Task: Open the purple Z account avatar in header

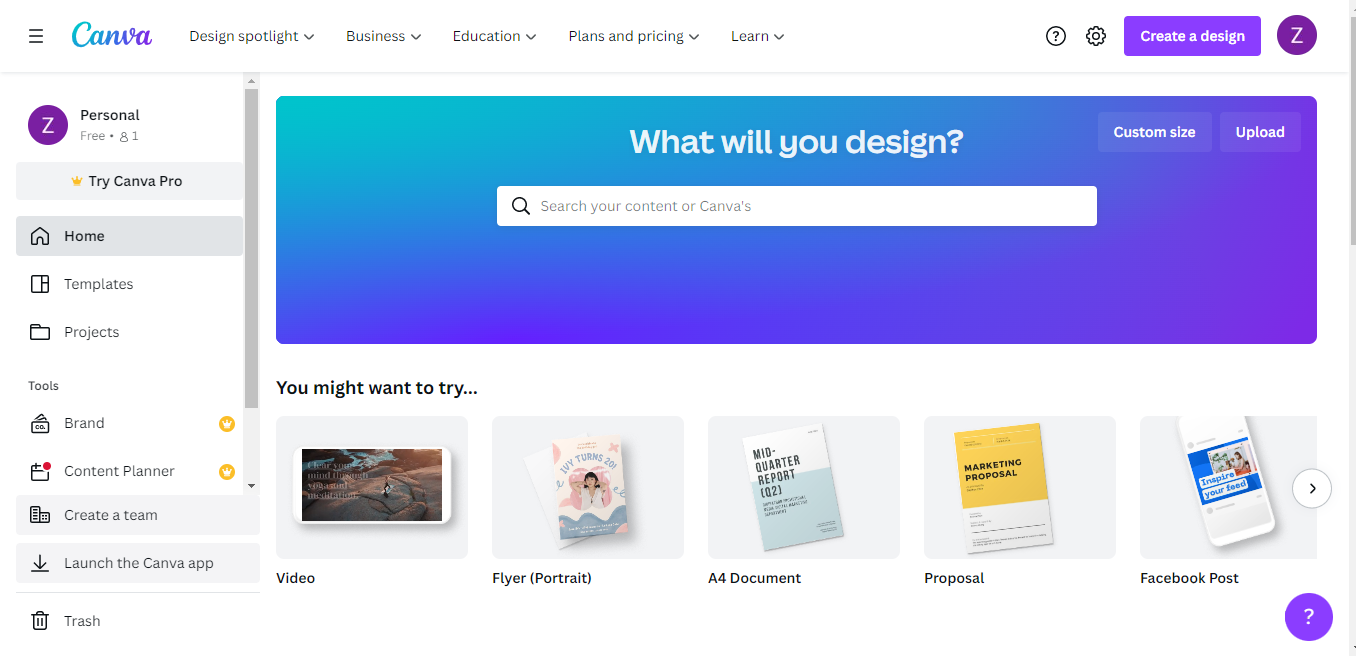Action: pos(1297,35)
